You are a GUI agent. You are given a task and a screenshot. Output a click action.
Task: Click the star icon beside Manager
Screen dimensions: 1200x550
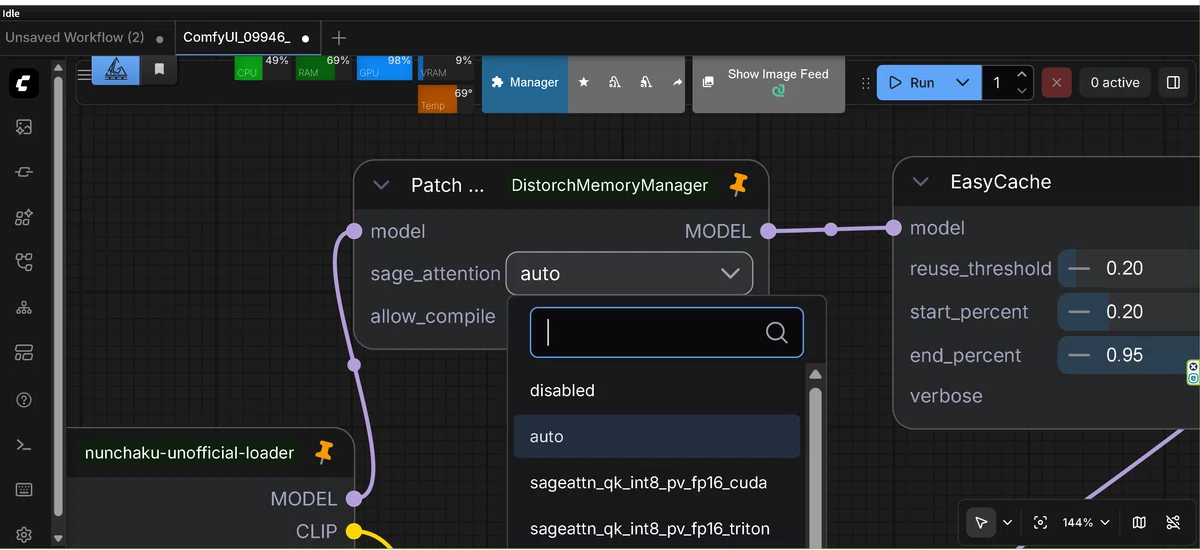[x=583, y=83]
